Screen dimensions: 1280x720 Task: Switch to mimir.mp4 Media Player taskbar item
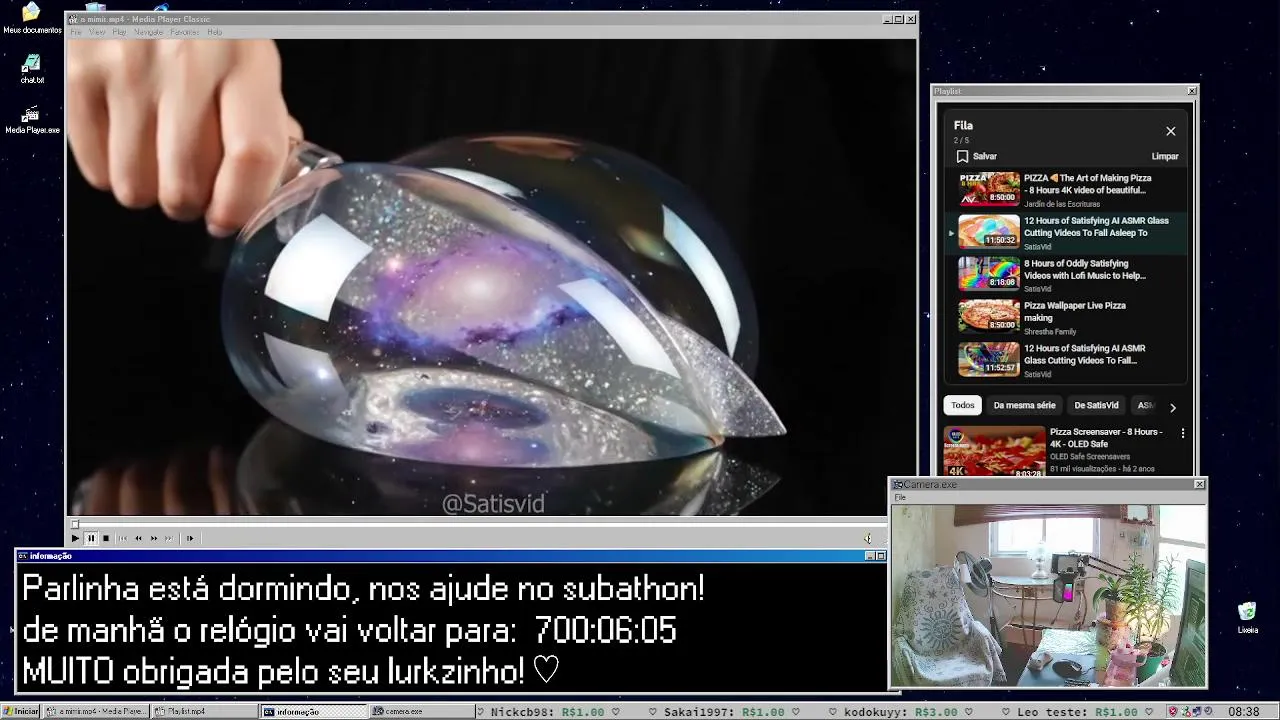pyautogui.click(x=96, y=711)
